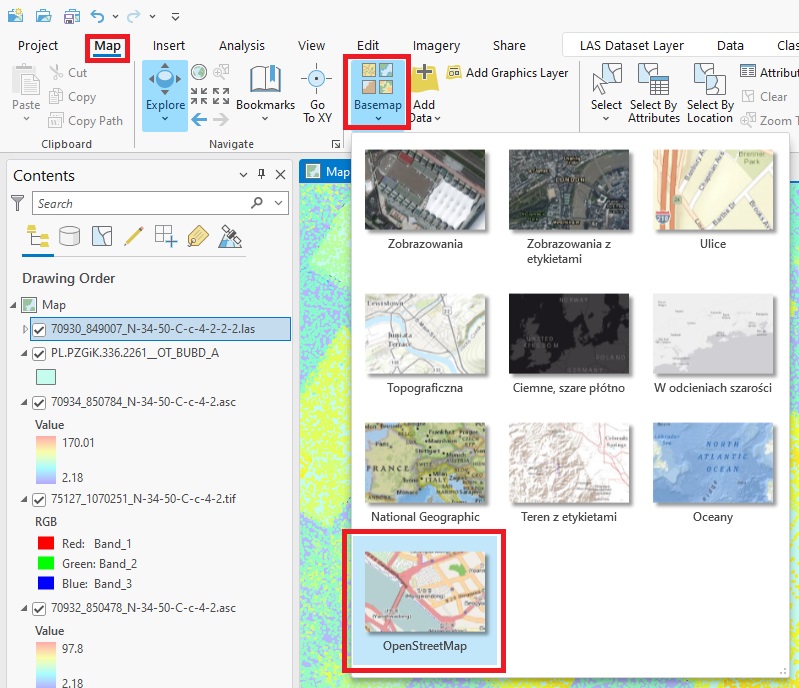Click Add Graphics Layer button

tap(507, 72)
